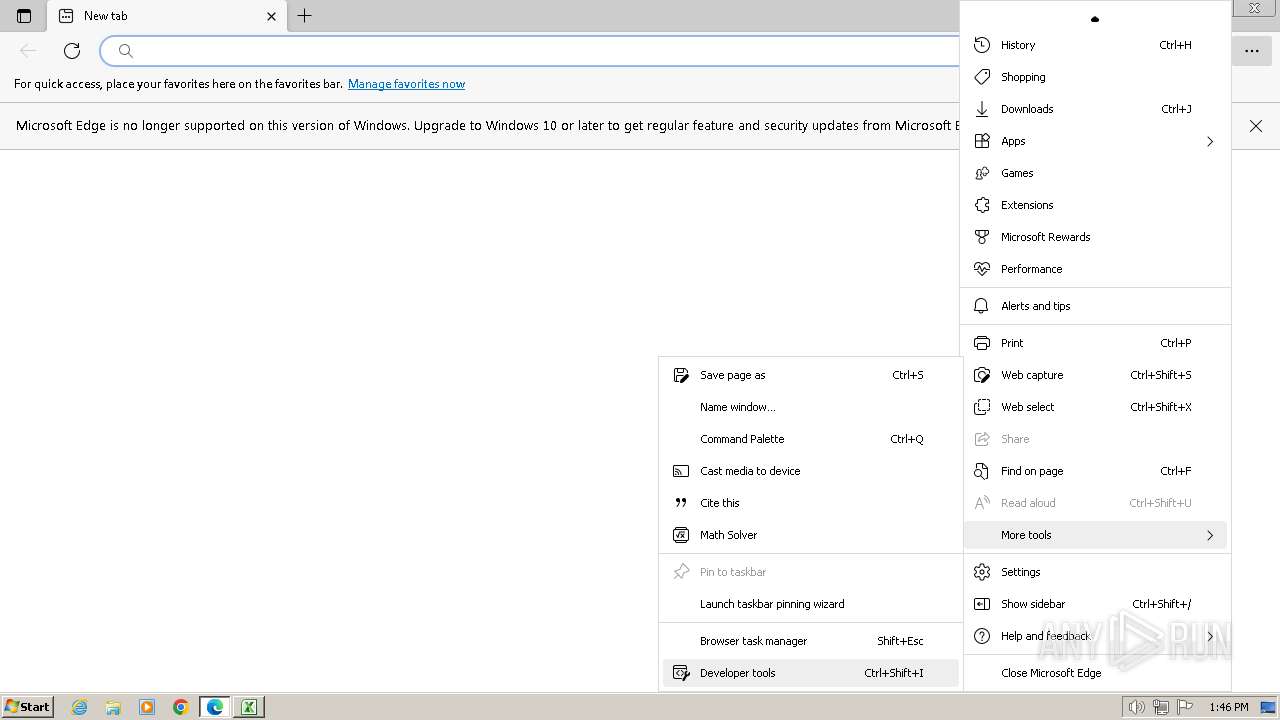Choose Cast media to device
Screen dimensions: 1280x720
810,471
